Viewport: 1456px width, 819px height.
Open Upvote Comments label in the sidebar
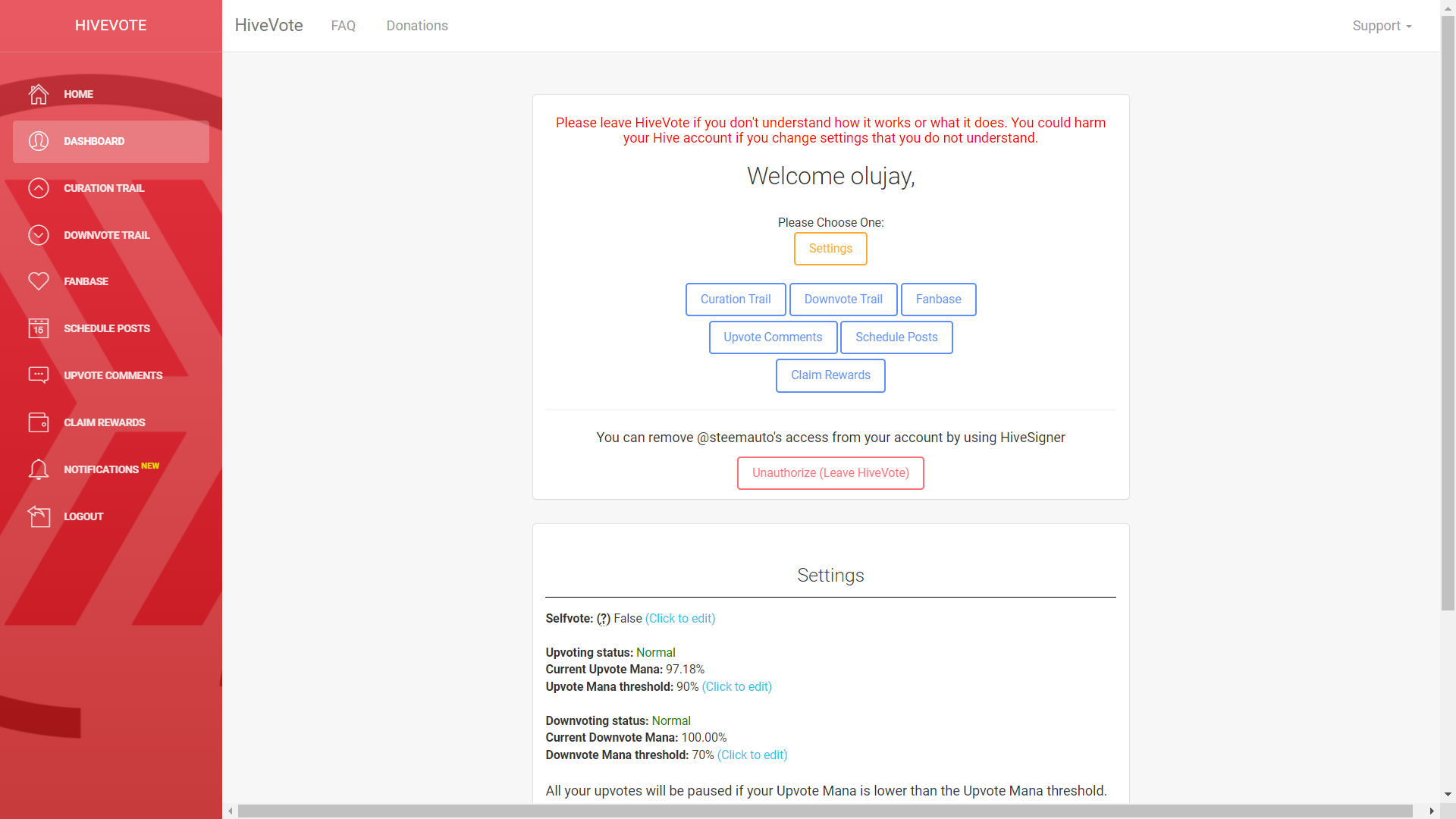pos(113,375)
